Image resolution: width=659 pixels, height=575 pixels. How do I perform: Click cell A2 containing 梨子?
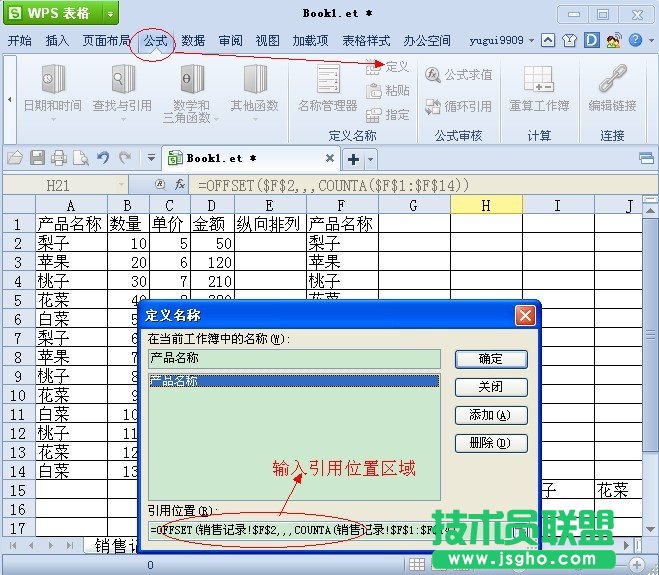click(71, 243)
